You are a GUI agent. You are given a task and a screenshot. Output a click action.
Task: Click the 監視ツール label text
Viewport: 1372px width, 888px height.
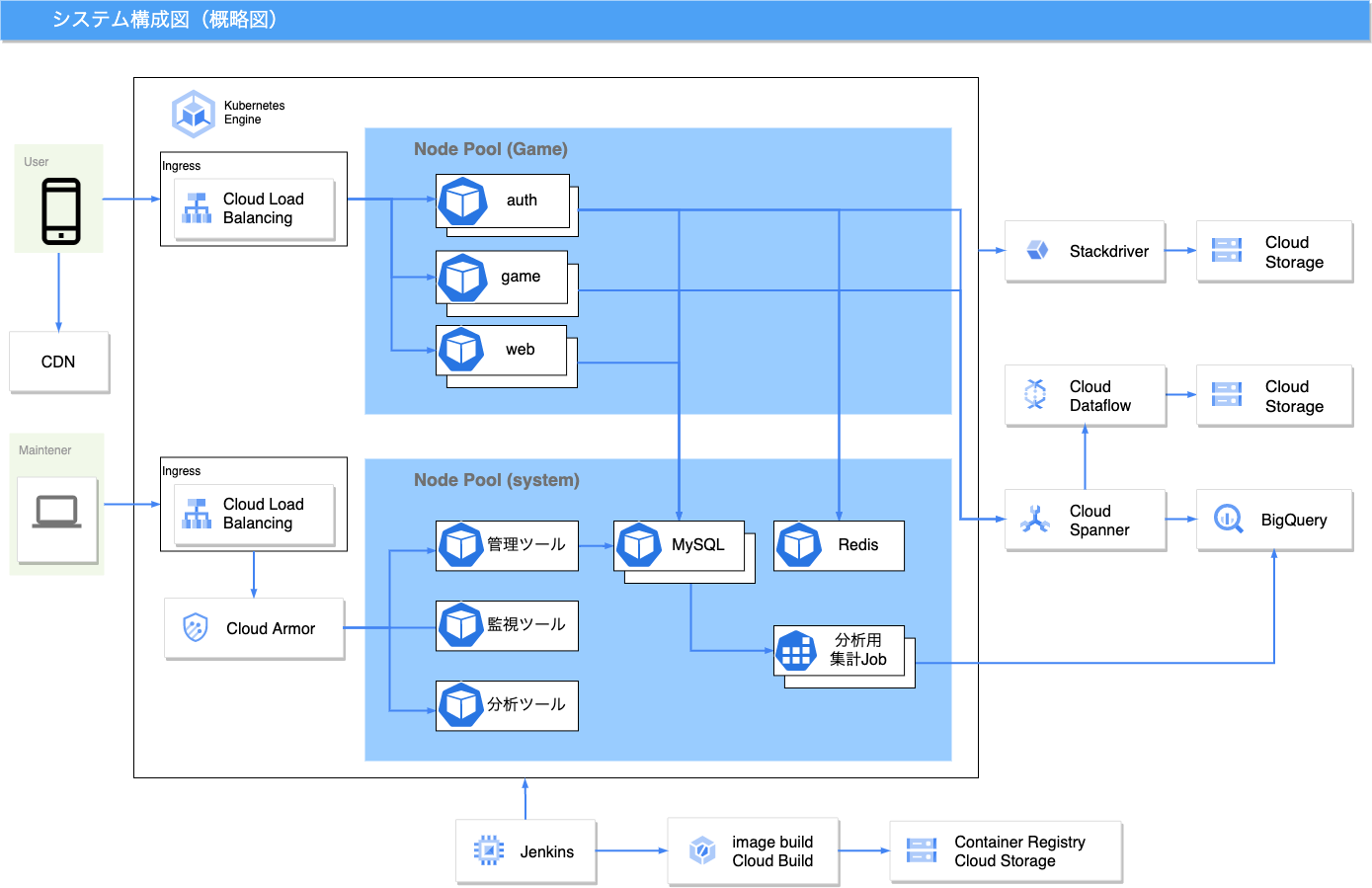(x=526, y=624)
